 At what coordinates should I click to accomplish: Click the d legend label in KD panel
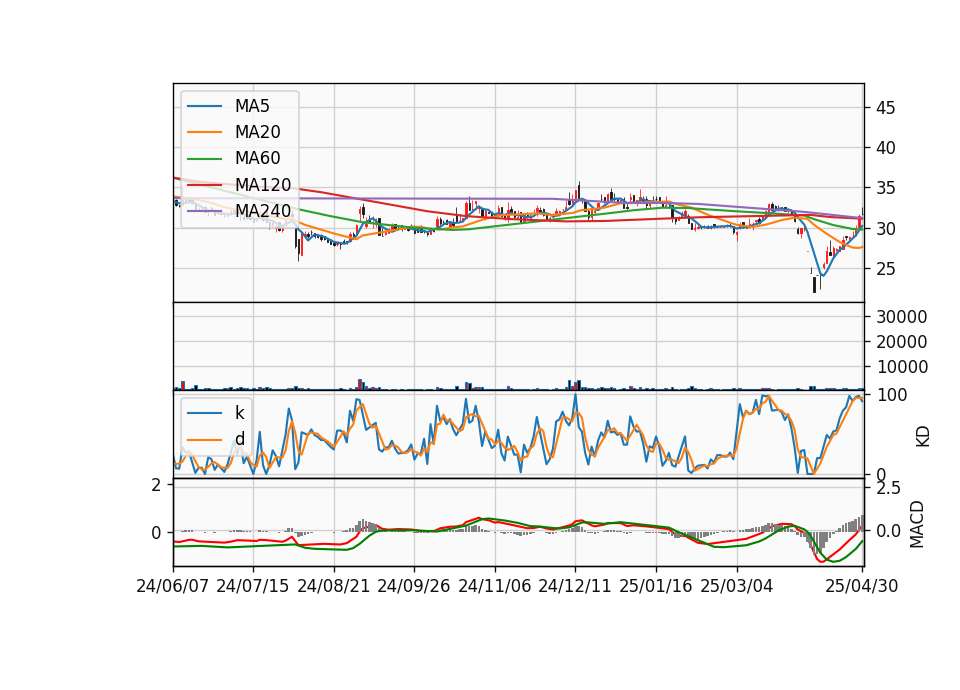[239, 439]
